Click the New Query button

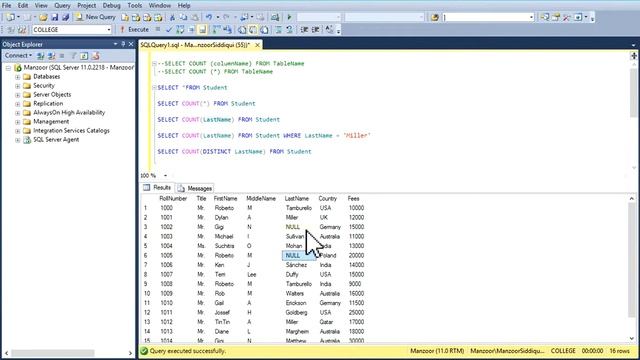96,17
